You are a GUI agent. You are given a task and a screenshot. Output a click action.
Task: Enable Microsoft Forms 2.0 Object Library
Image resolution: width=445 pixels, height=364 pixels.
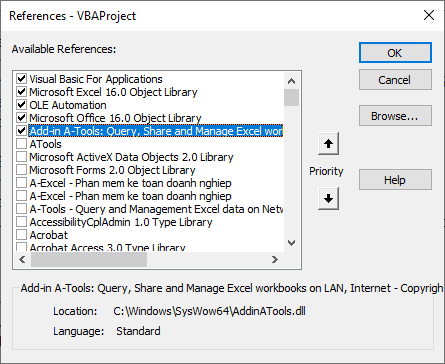coord(22,170)
